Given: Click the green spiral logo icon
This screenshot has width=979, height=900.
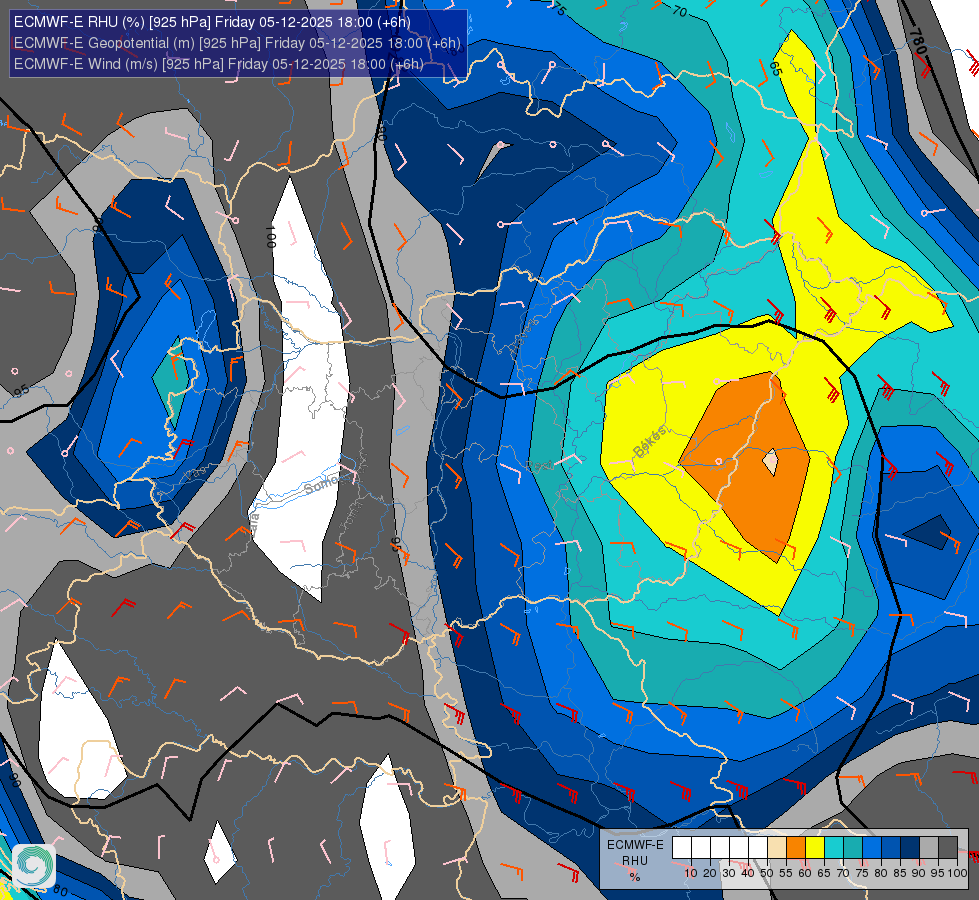Looking at the screenshot, I should coord(34,865).
